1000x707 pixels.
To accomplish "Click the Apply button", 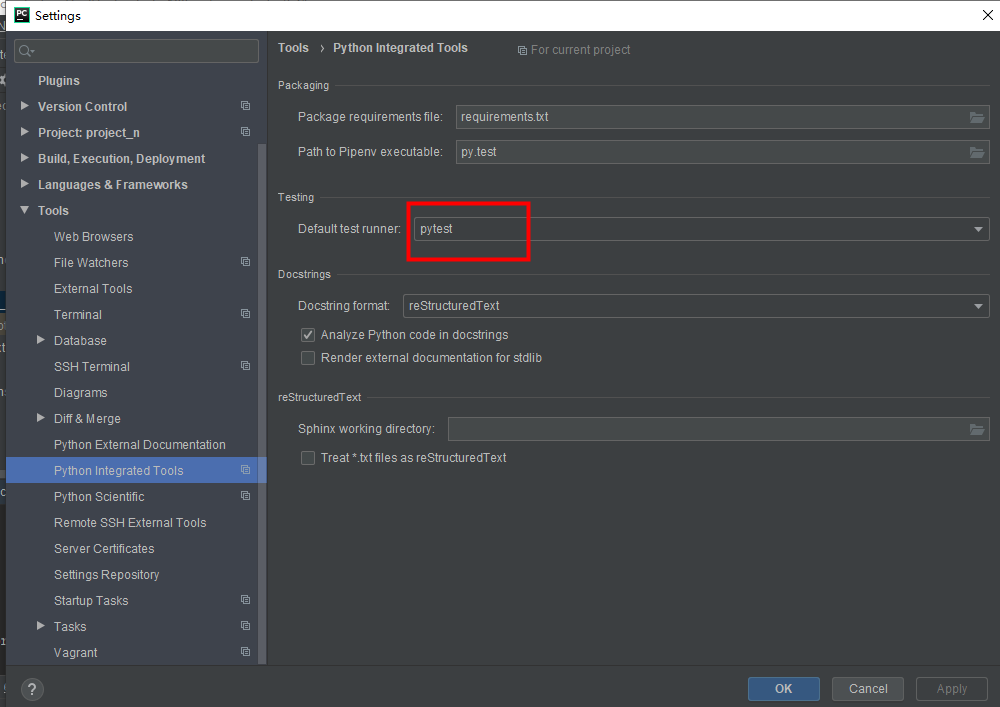I will pyautogui.click(x=952, y=689).
